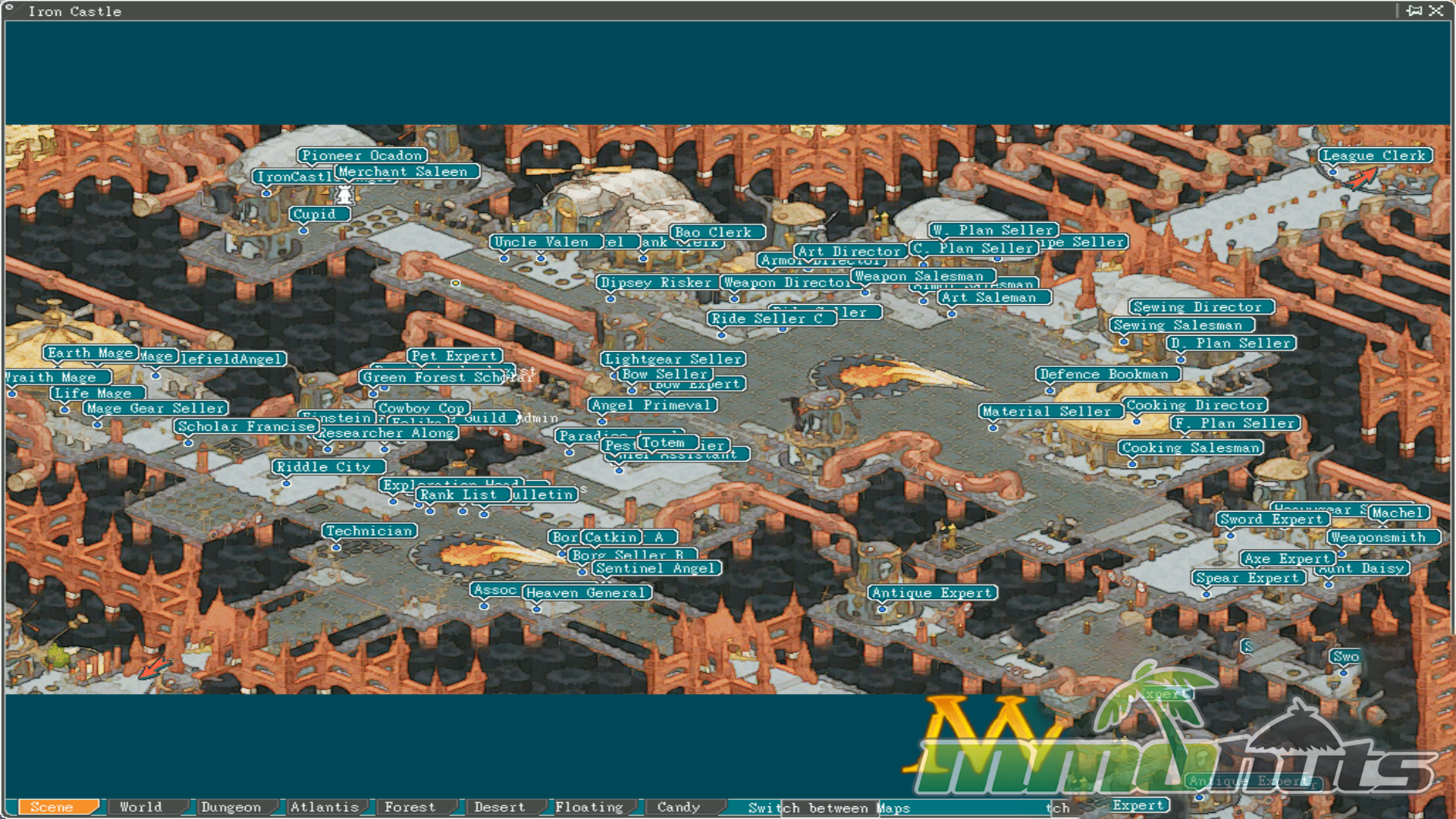This screenshot has height=819, width=1456.
Task: Select the Heaven General NPC label
Action: point(586,592)
